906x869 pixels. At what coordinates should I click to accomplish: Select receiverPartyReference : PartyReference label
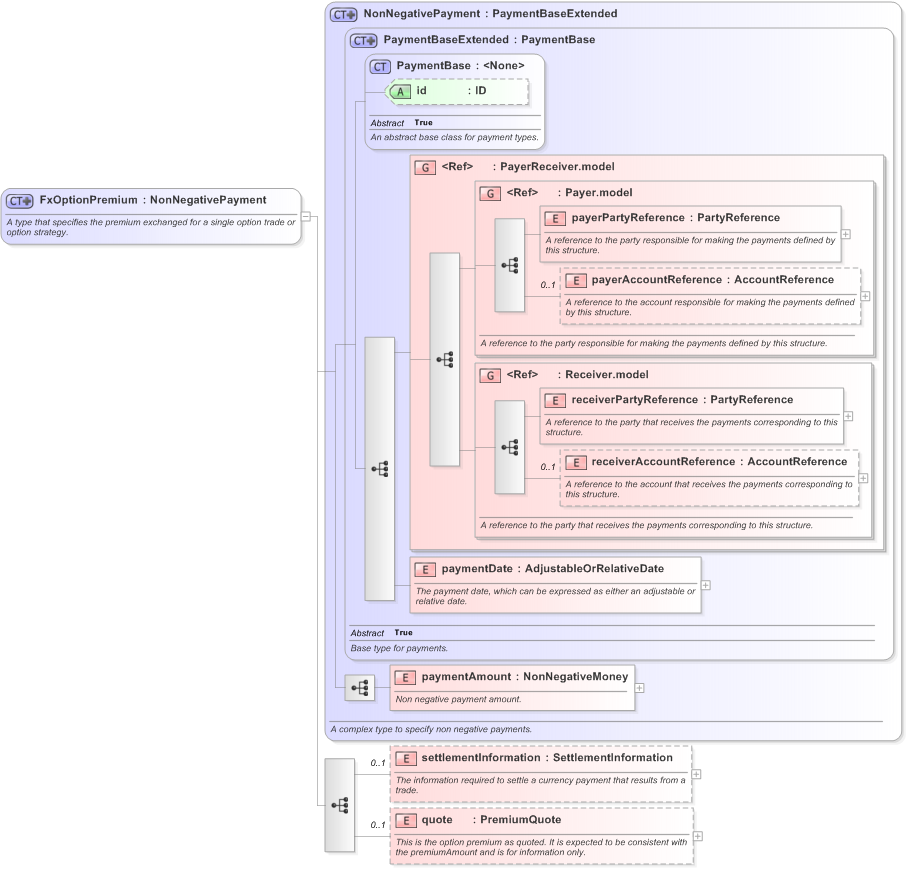point(682,399)
